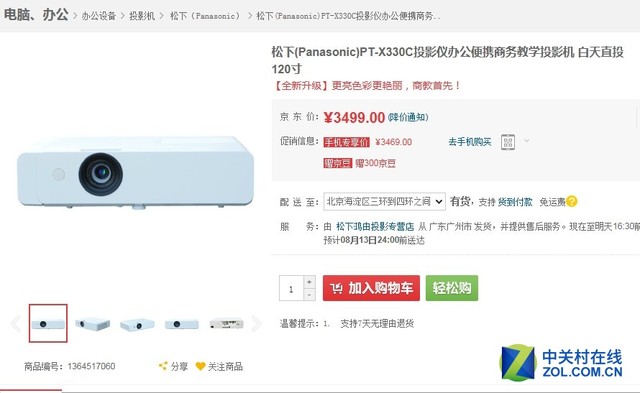Show next thumbnails with right arrow
This screenshot has height=393, width=640.
(x=256, y=324)
